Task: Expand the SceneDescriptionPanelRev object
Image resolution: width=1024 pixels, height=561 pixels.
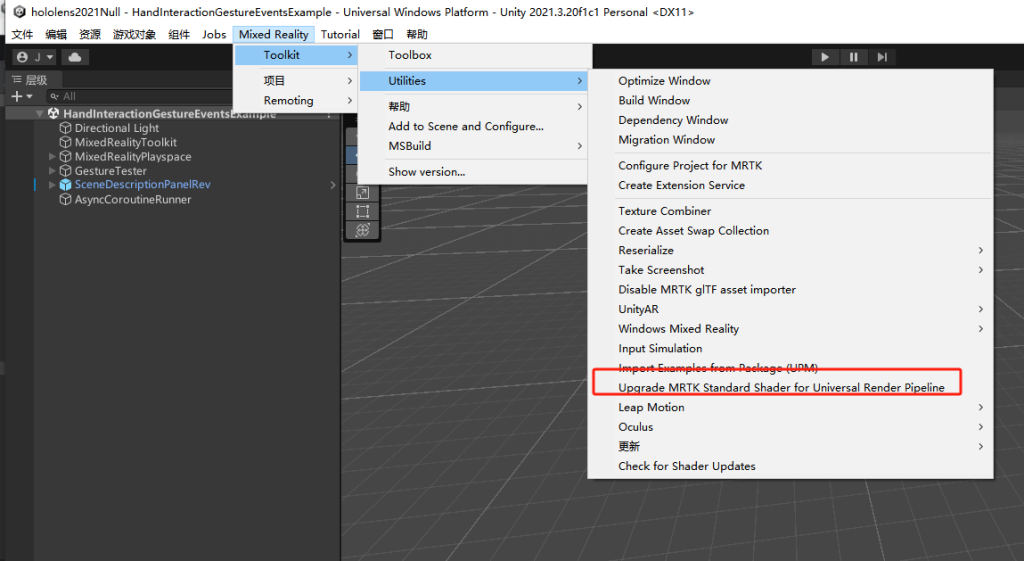Action: tap(52, 185)
